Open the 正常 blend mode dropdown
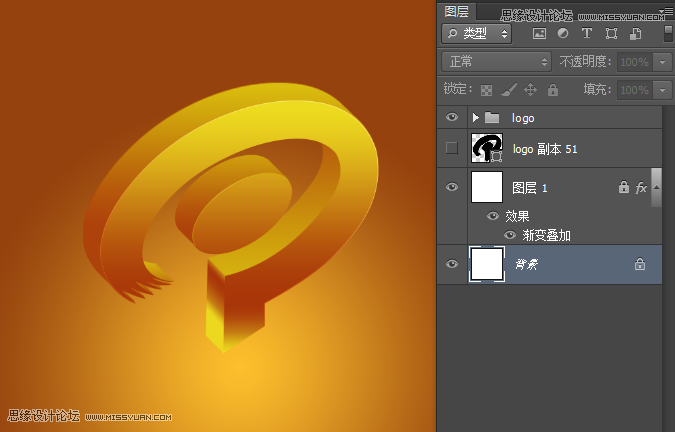 (x=496, y=62)
